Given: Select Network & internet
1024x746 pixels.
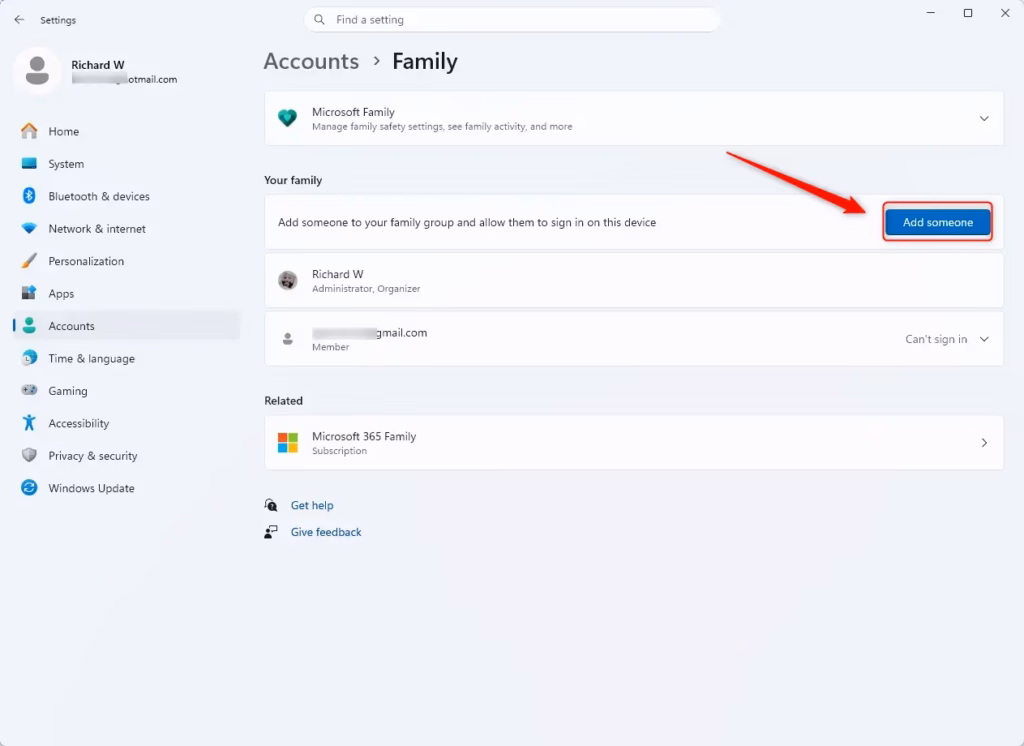Looking at the screenshot, I should click(x=127, y=229).
